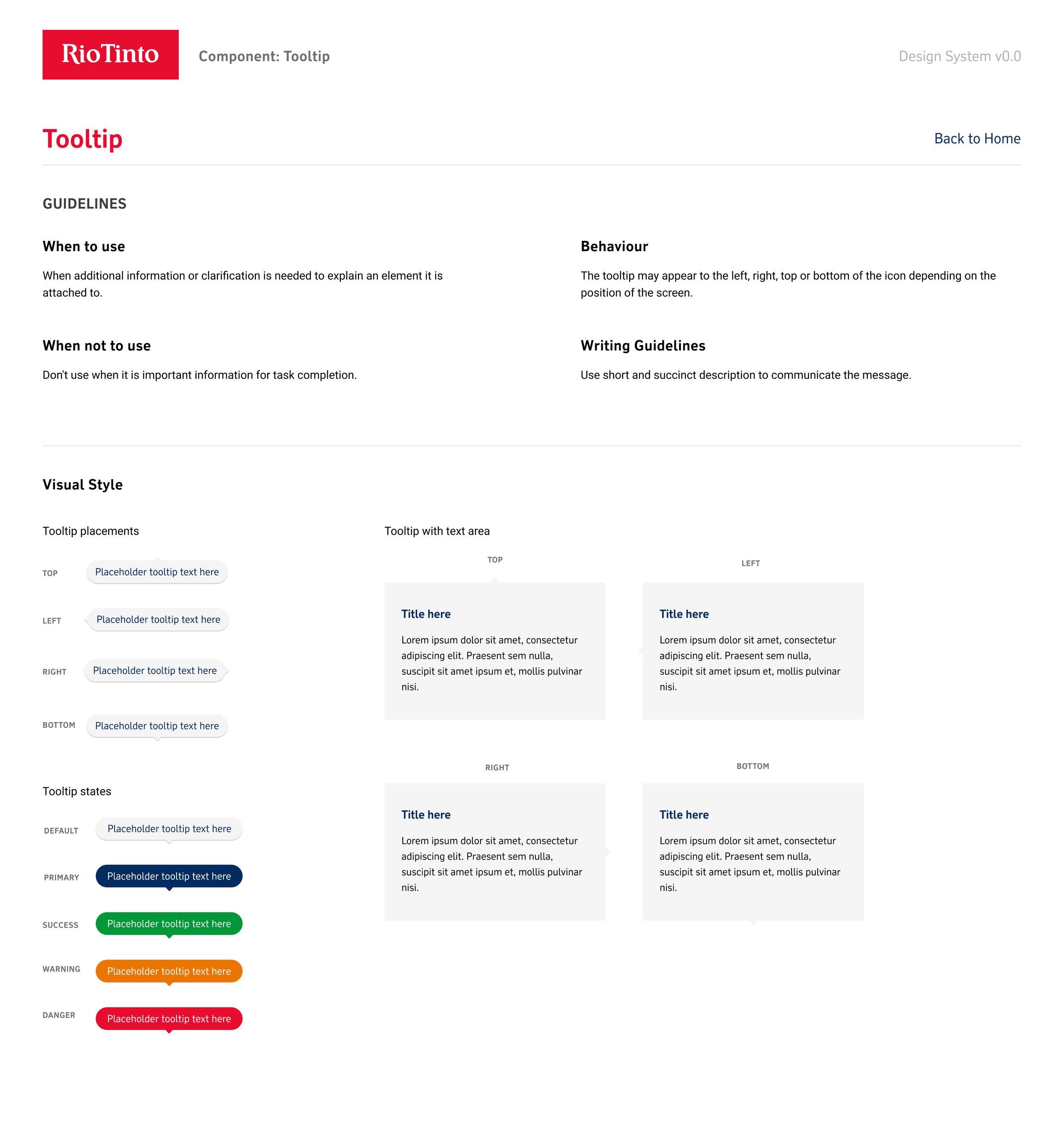This screenshot has height=1135, width=1064.
Task: Click the LEFT placement tooltip pill
Action: [x=158, y=620]
